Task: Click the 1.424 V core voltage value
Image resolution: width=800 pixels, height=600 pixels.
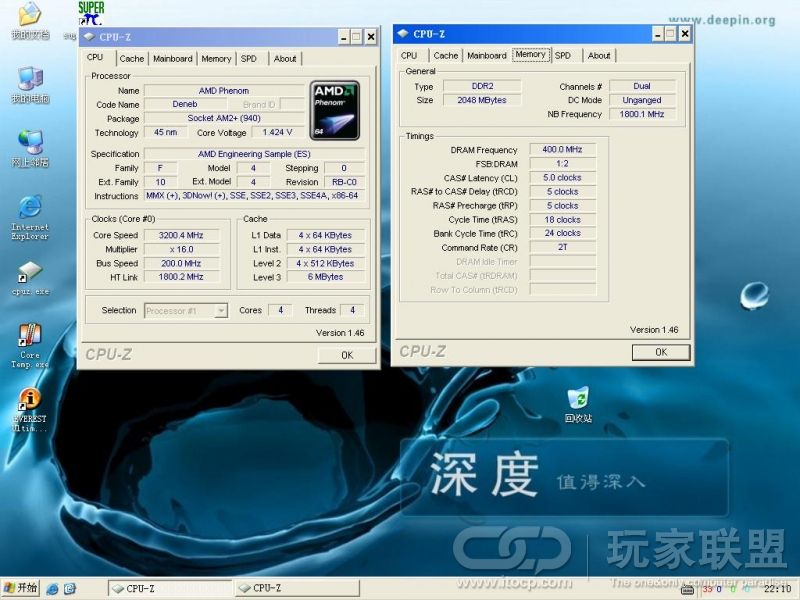Action: click(x=277, y=132)
